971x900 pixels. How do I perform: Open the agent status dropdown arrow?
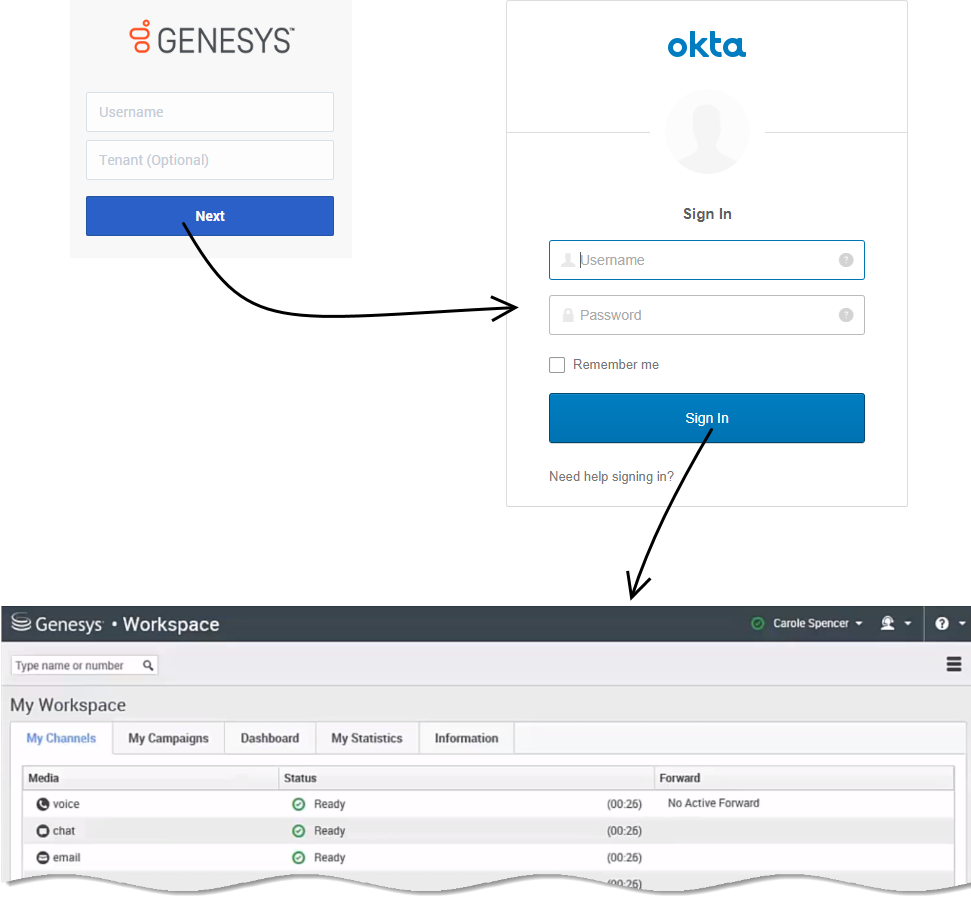click(x=908, y=624)
